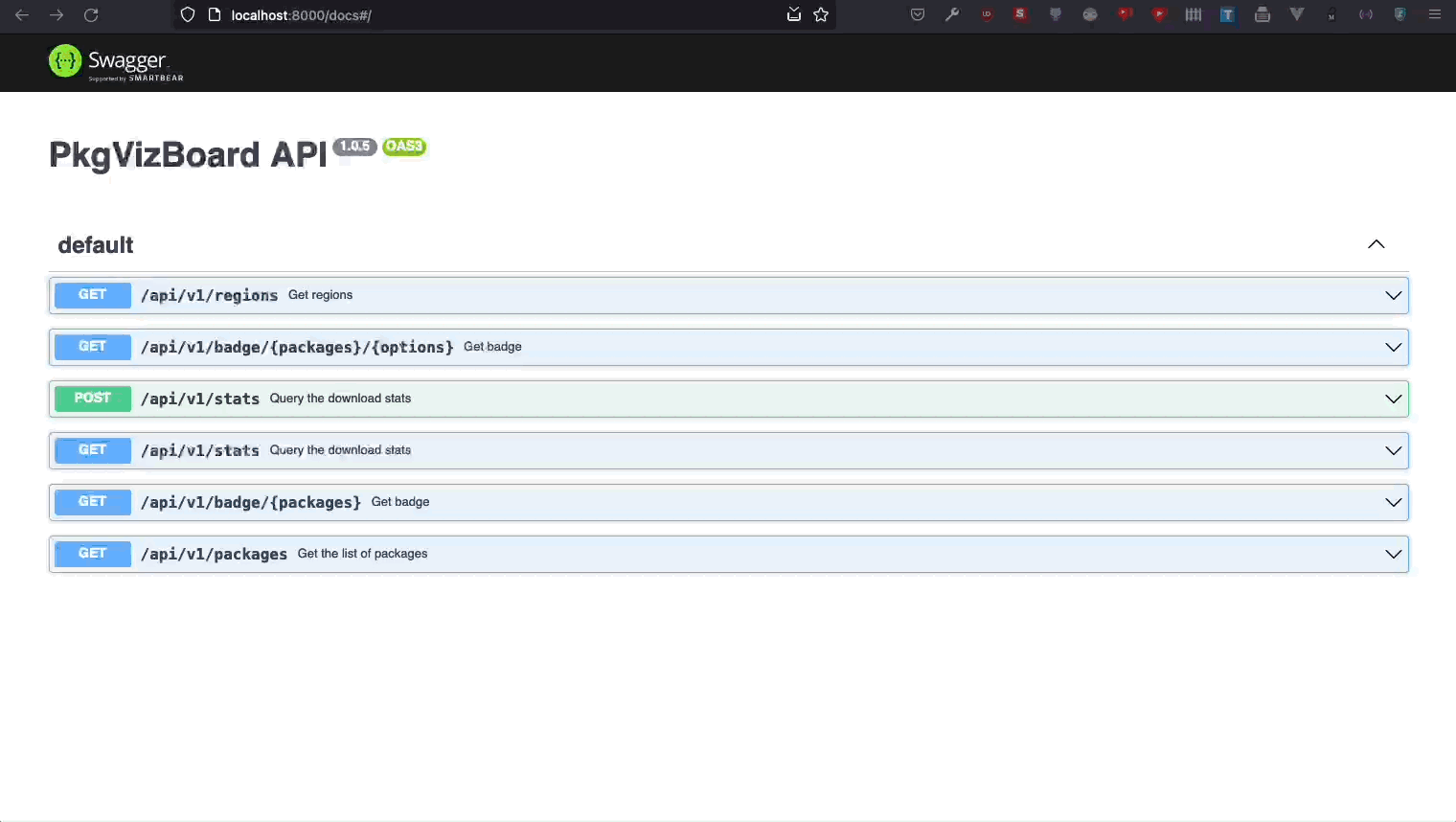Image resolution: width=1456 pixels, height=822 pixels.
Task: Expand the GET /api/v1/packages chevron arrow
Action: click(1393, 554)
